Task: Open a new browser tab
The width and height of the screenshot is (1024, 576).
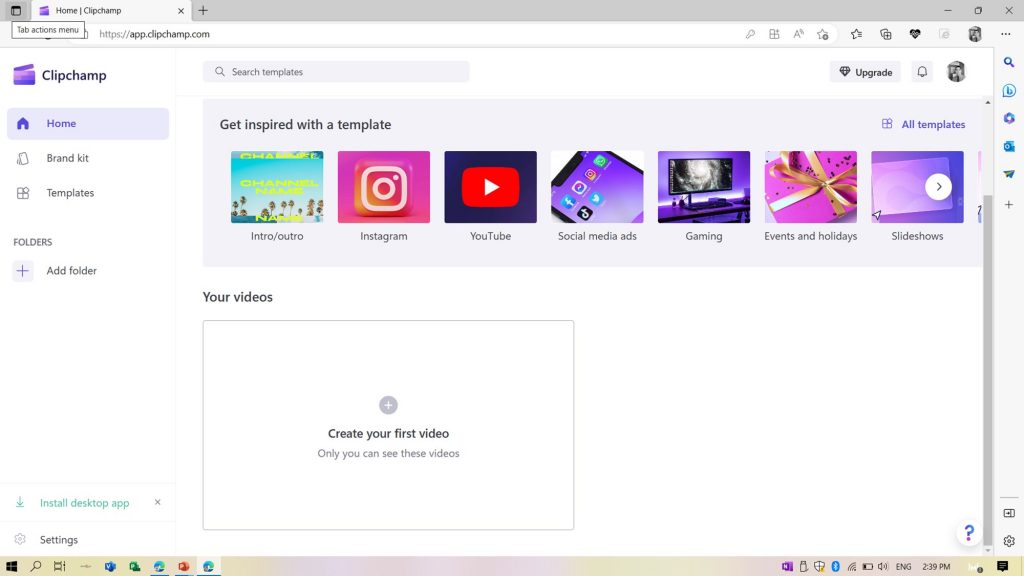Action: click(203, 10)
